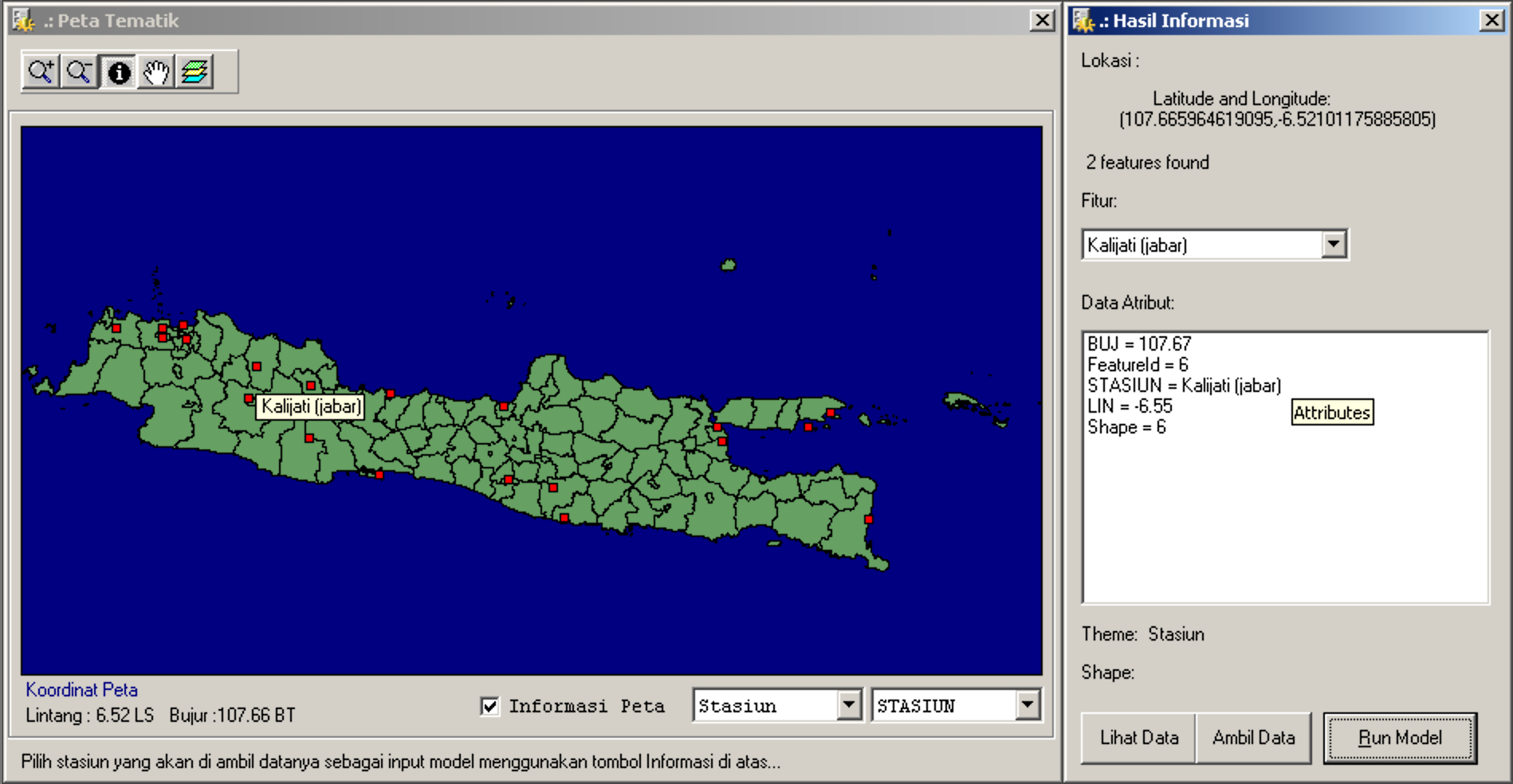
Task: Select the STASIUN attribute line in the list
Action: [x=1184, y=386]
